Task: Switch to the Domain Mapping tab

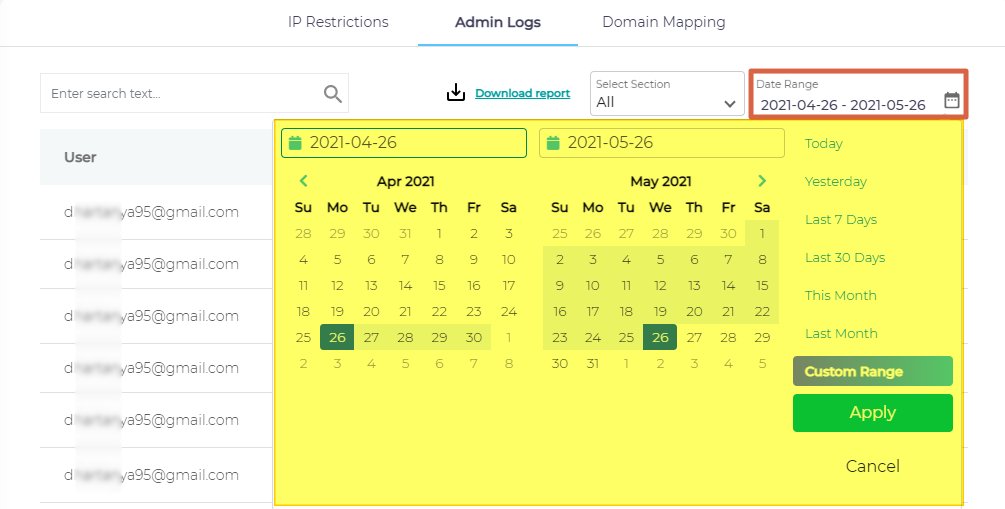Action: 664,22
